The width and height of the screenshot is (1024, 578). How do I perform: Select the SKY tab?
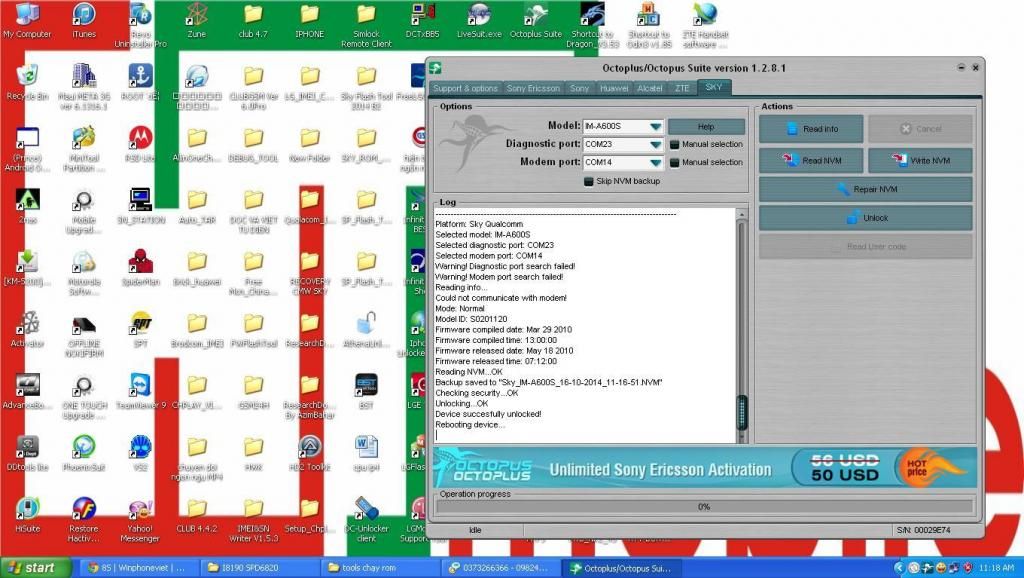[714, 87]
